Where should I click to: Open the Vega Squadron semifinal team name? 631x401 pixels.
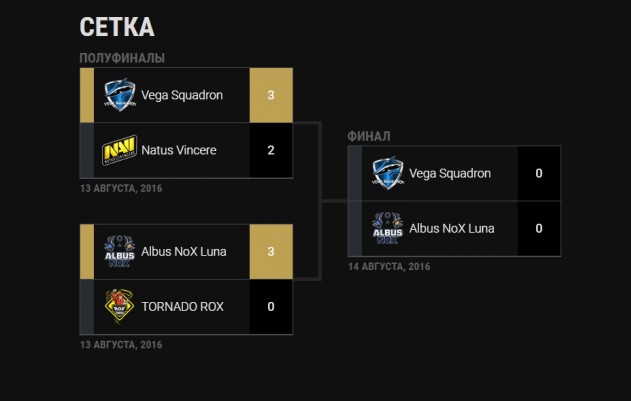pos(182,95)
